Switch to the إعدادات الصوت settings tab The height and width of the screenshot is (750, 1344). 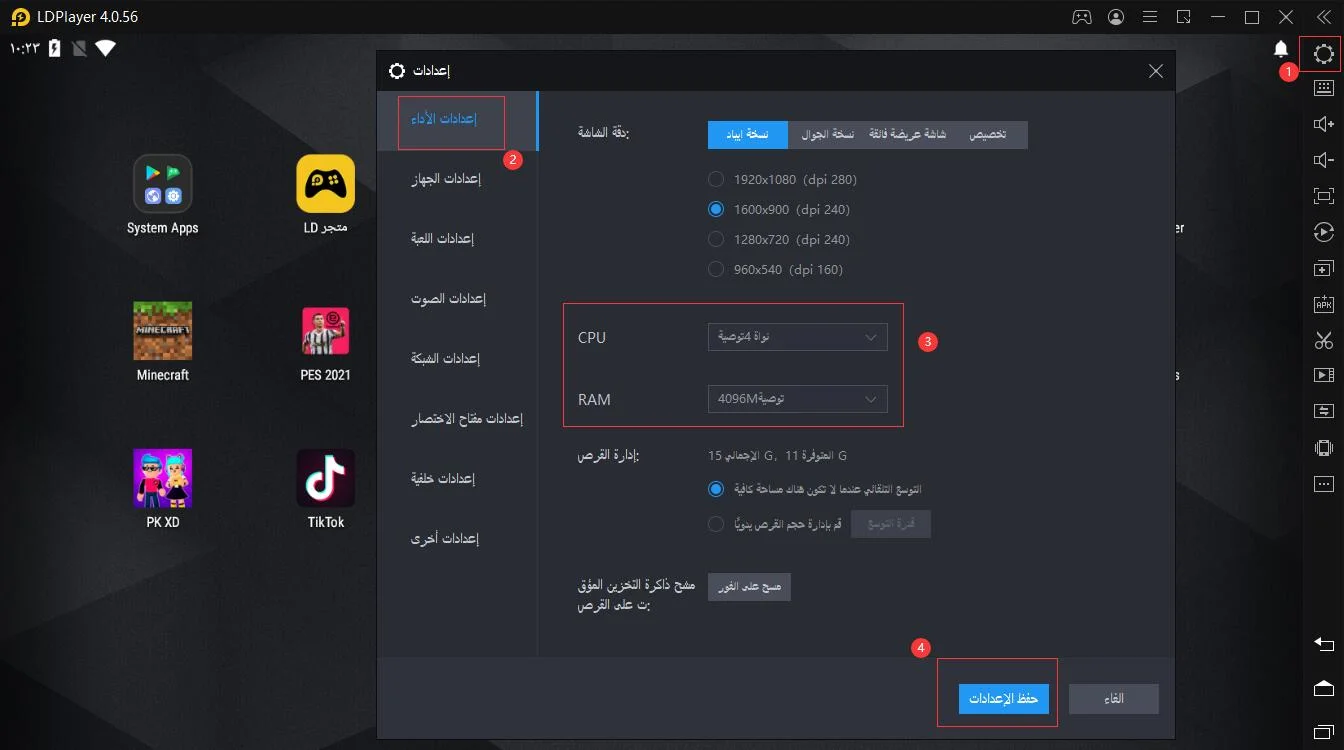tap(448, 299)
